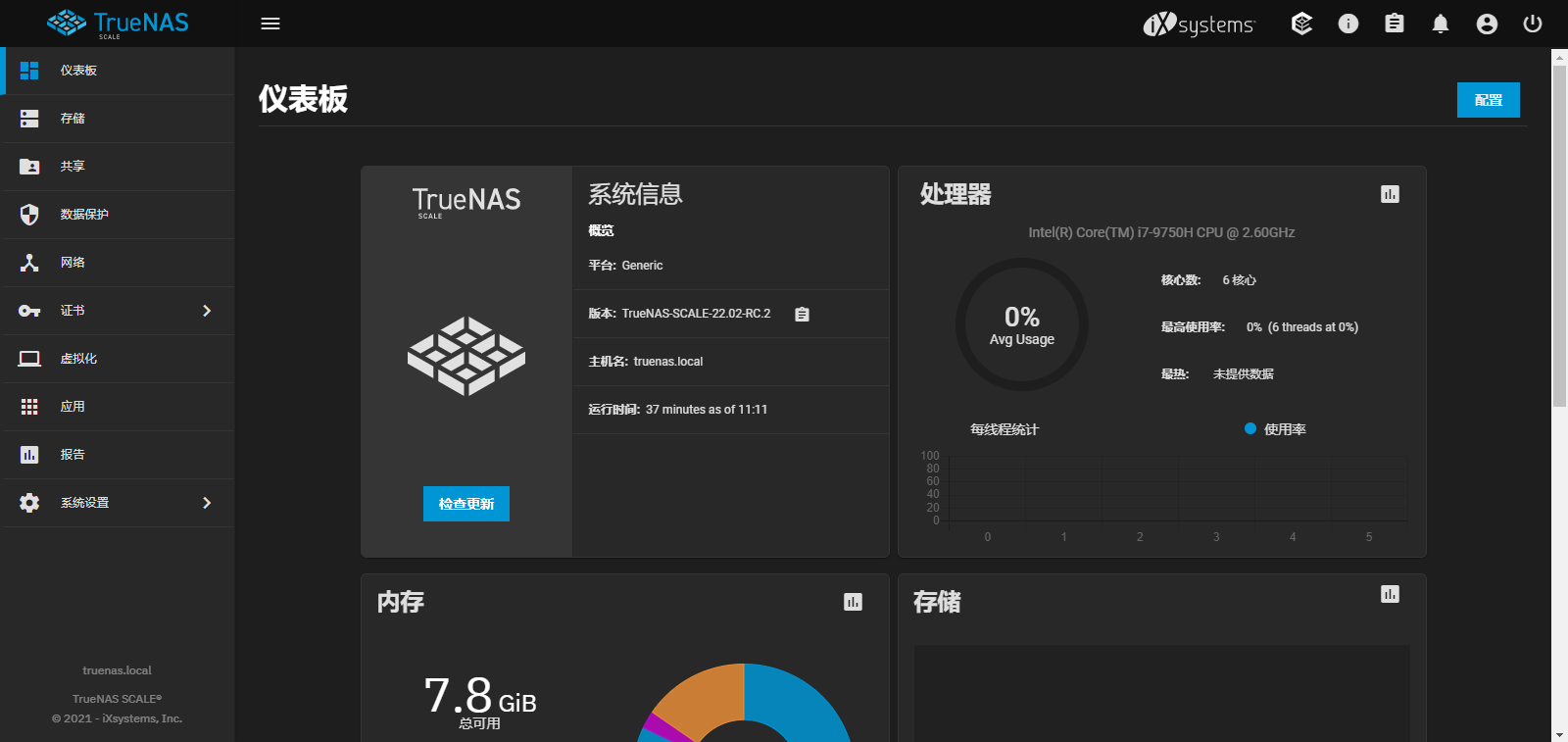Open 存储 widget reports chart icon
This screenshot has width=1568, height=742.
pos(1390,594)
